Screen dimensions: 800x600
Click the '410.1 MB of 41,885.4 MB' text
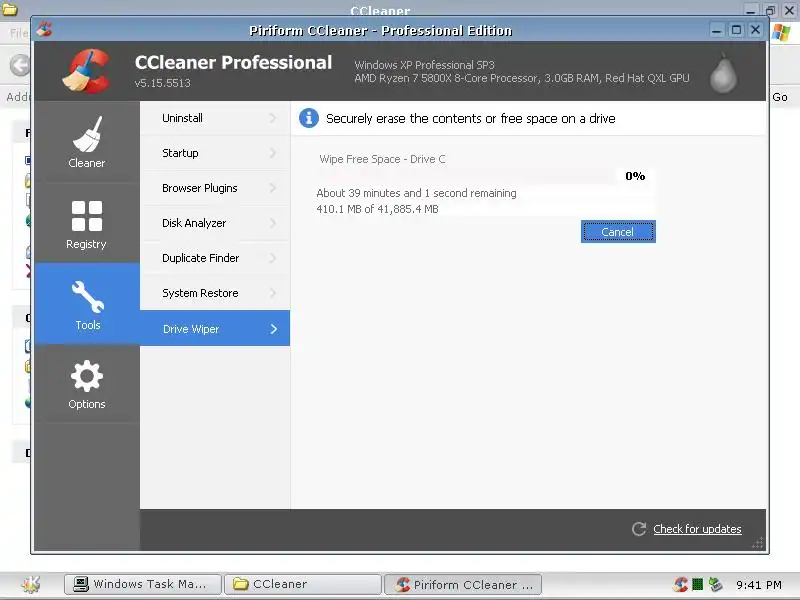377,209
